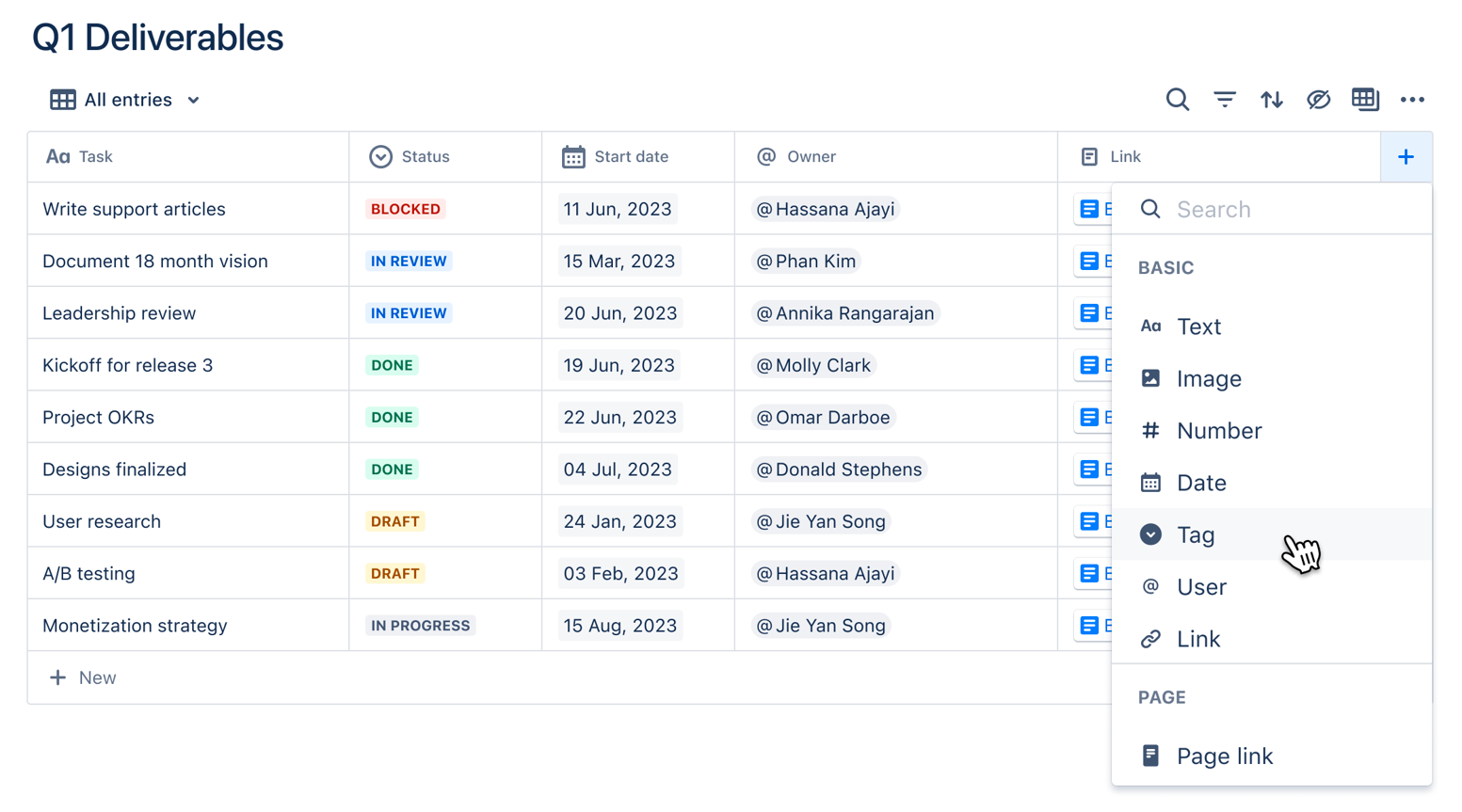Click the @Phan Kim owner mention
1462x812 pixels.
806,262
